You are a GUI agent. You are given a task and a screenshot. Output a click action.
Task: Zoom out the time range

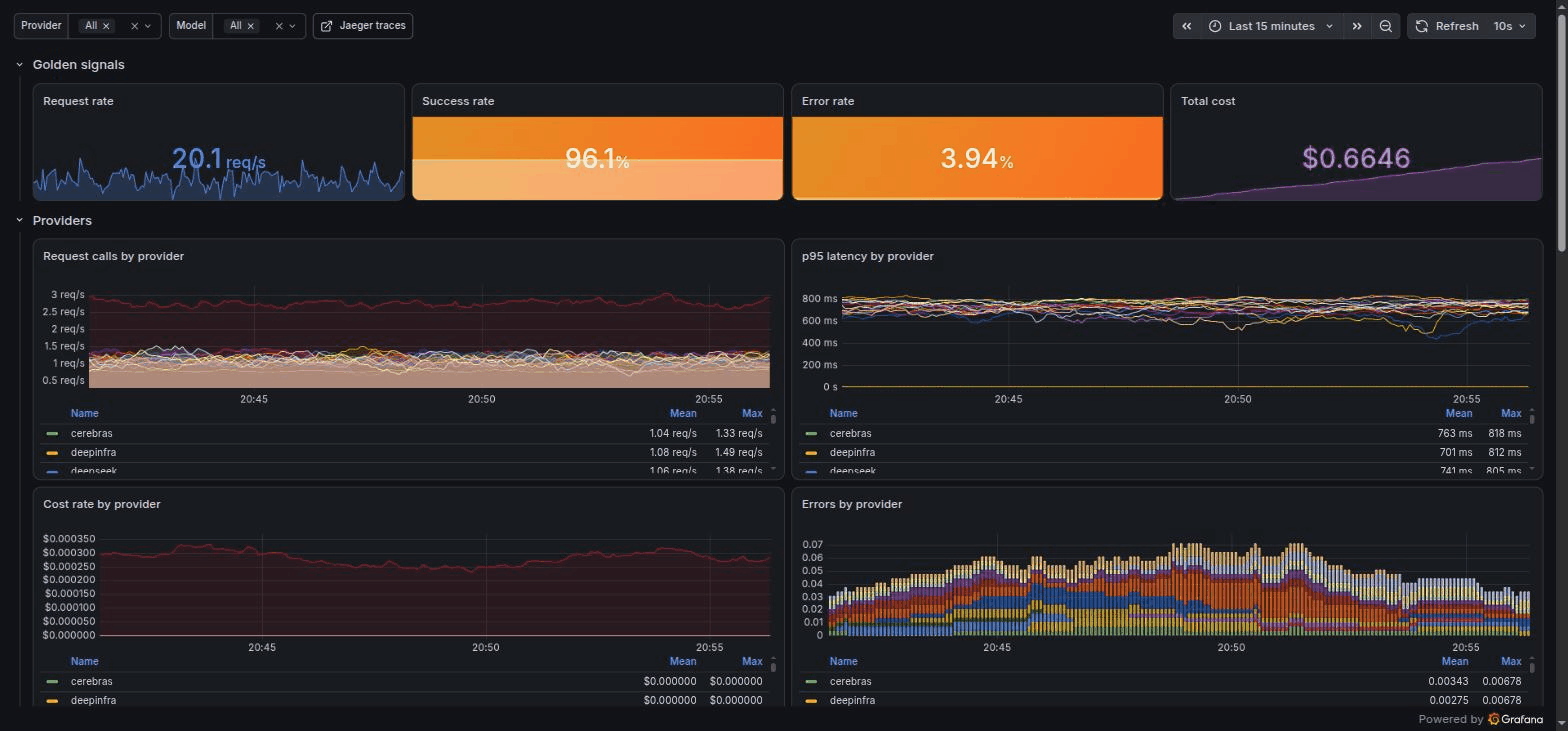coord(1385,26)
